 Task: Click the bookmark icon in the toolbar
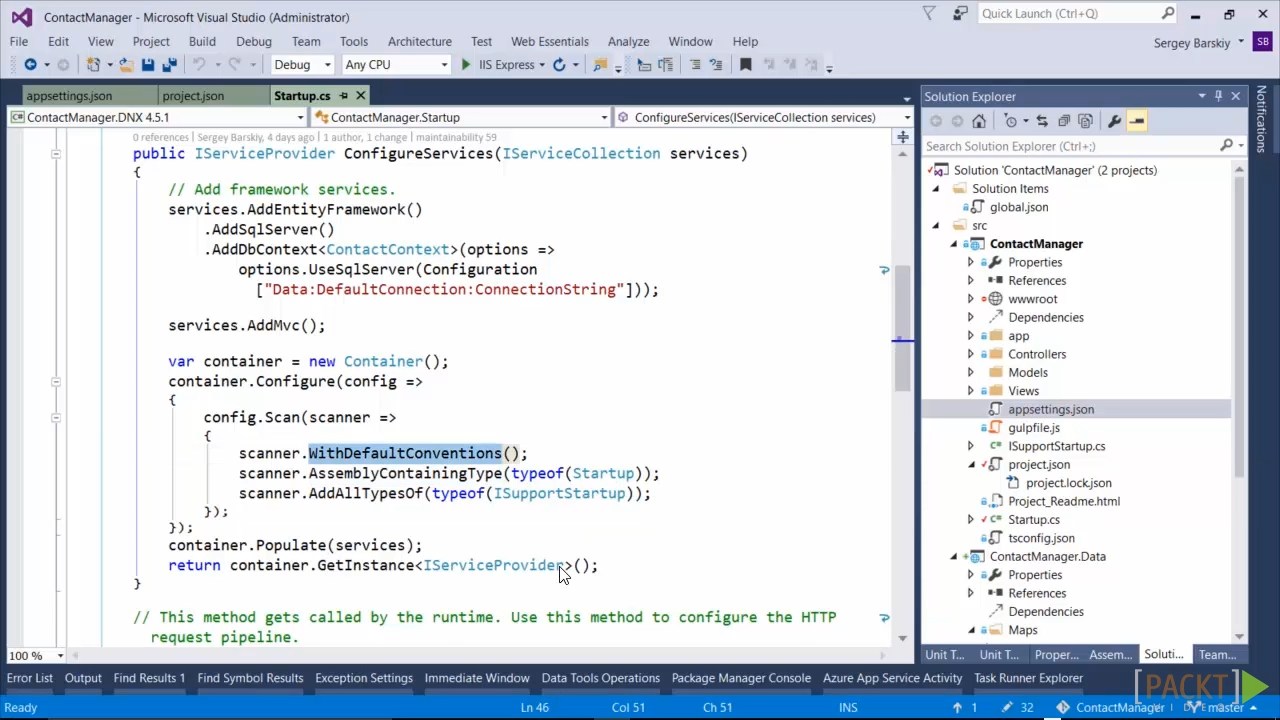point(745,65)
